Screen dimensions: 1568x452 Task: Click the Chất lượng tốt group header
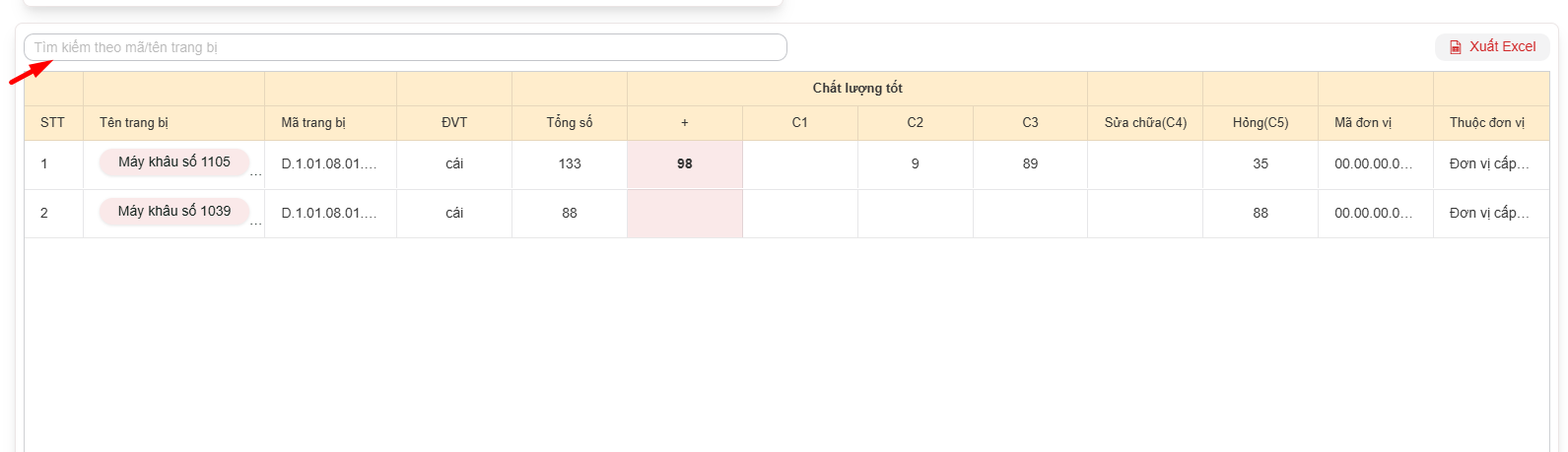tap(857, 89)
